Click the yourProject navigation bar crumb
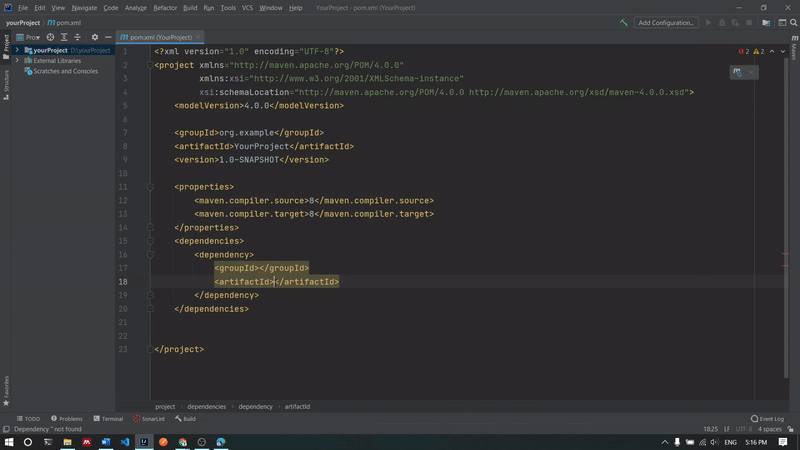Image resolution: width=800 pixels, height=450 pixels. click(23, 22)
